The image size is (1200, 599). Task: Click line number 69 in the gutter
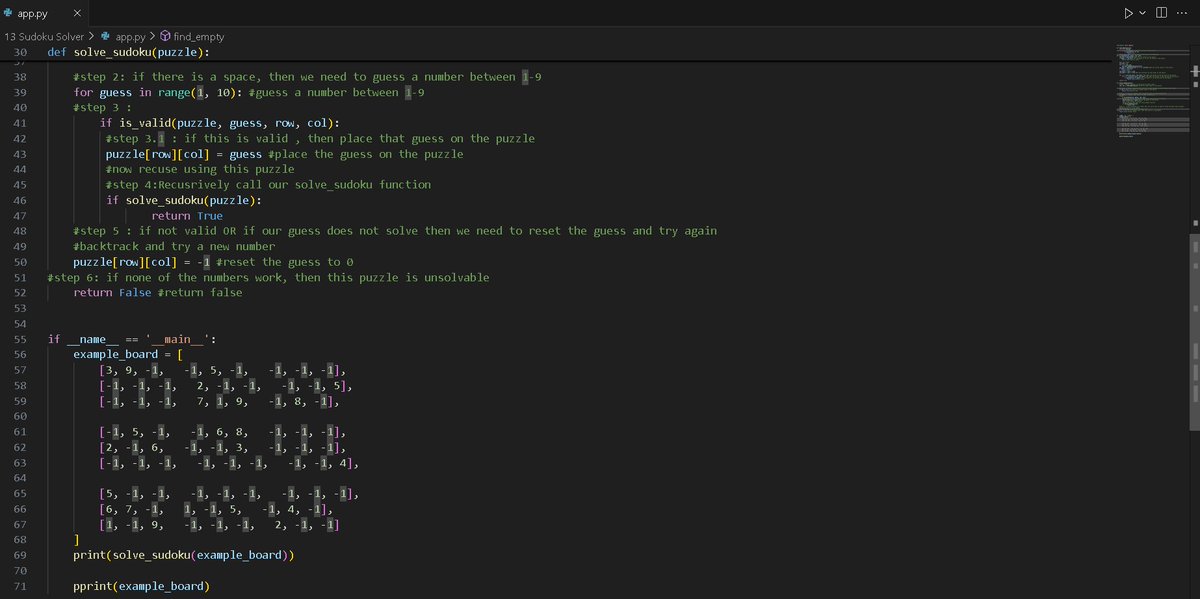pyautogui.click(x=20, y=554)
